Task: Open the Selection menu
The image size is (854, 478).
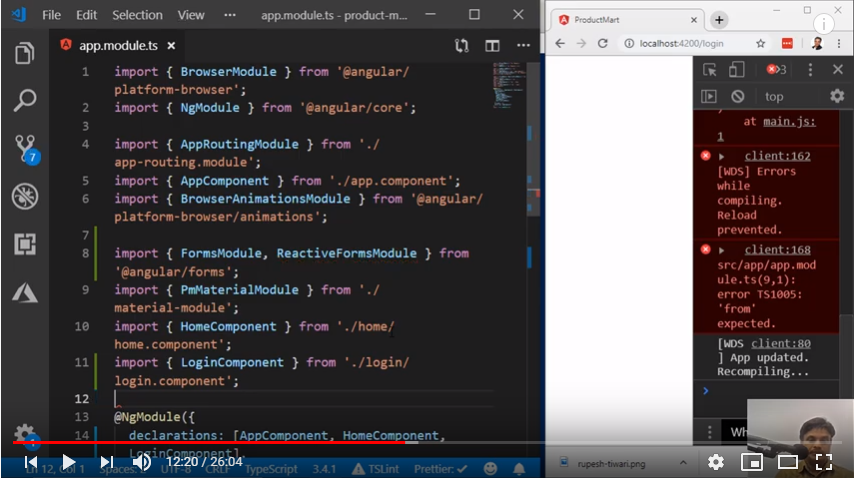Action: (x=137, y=15)
